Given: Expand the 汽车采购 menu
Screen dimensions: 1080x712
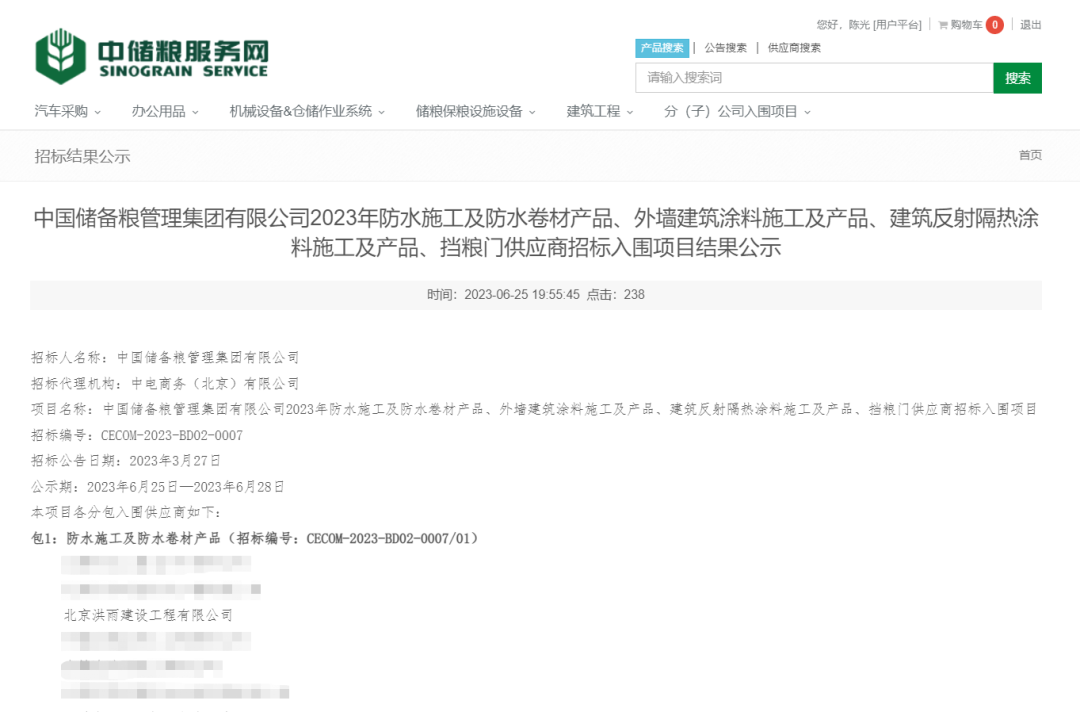Looking at the screenshot, I should pyautogui.click(x=68, y=112).
